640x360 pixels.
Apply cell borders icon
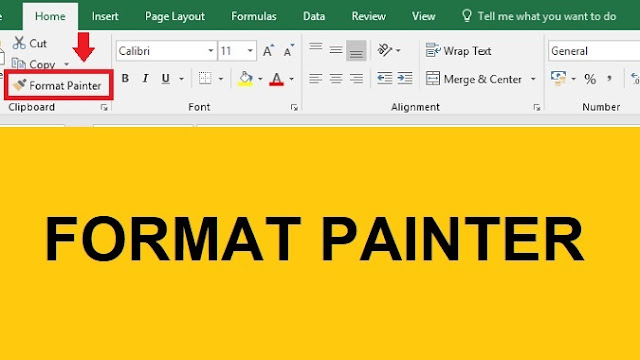(x=205, y=78)
